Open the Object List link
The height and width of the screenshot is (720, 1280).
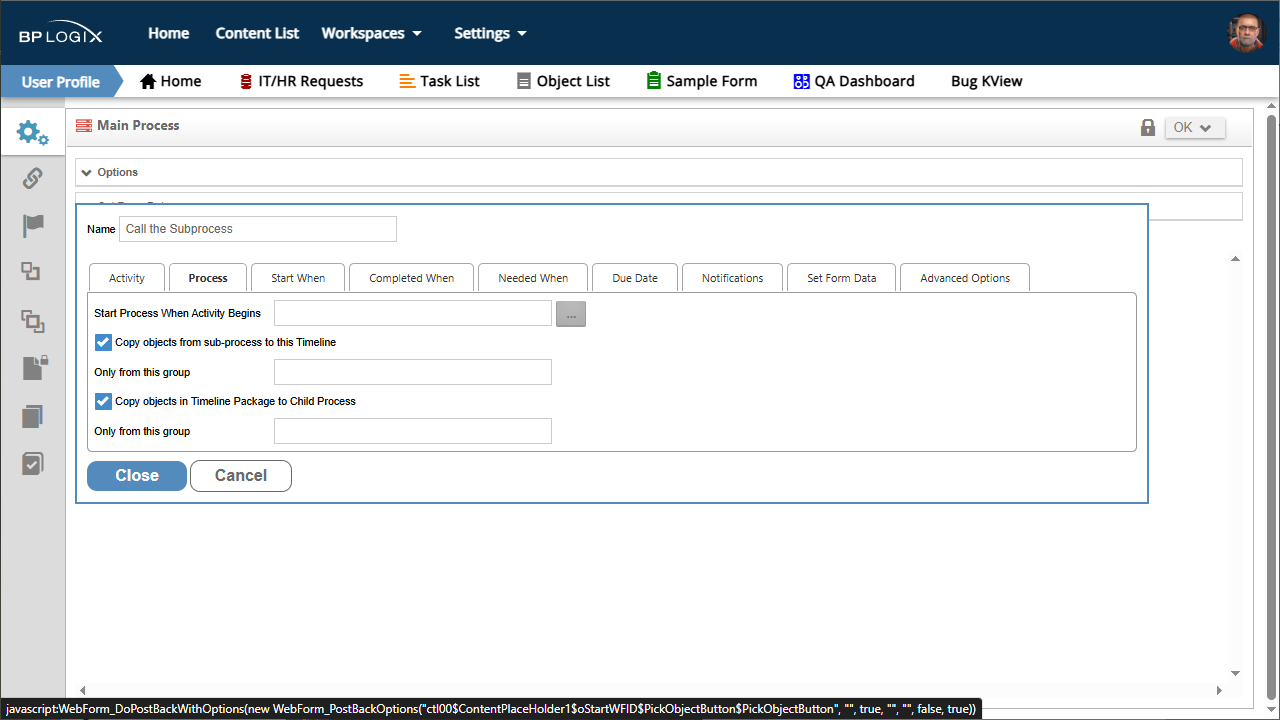[x=573, y=81]
